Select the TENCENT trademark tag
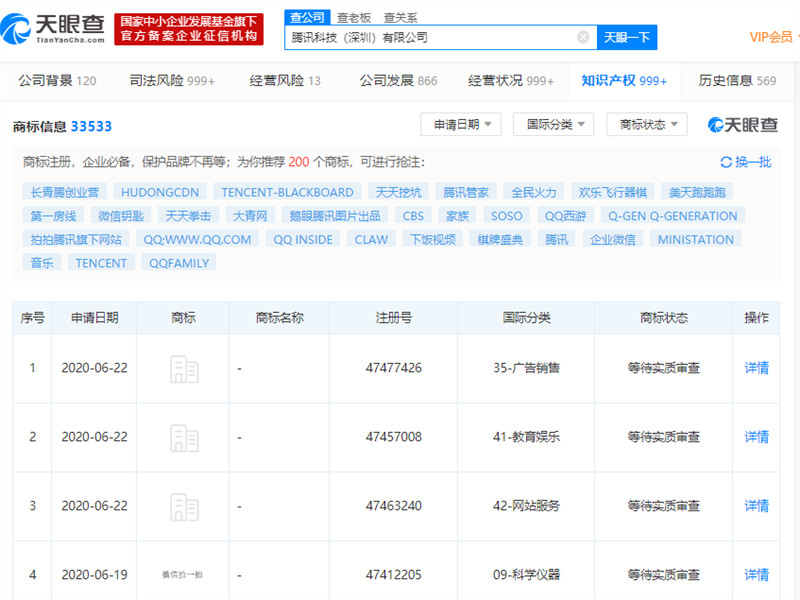 [101, 263]
